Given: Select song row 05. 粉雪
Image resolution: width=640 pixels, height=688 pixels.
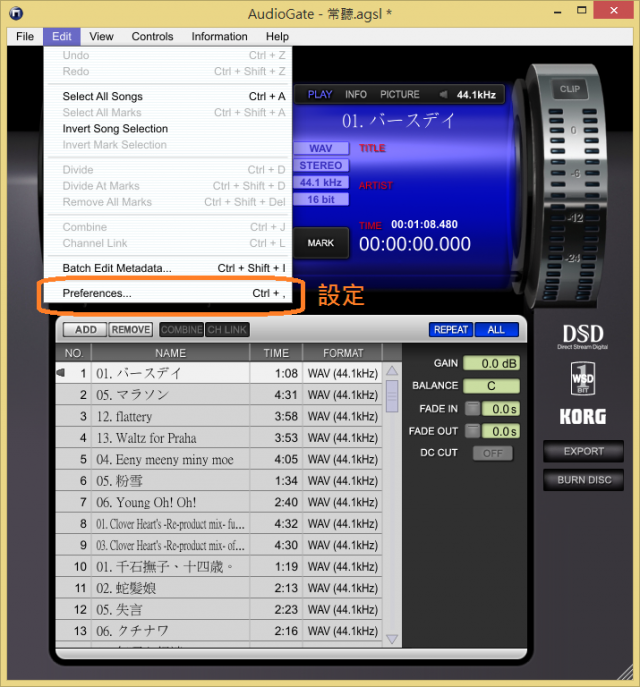Looking at the screenshot, I should [219, 480].
